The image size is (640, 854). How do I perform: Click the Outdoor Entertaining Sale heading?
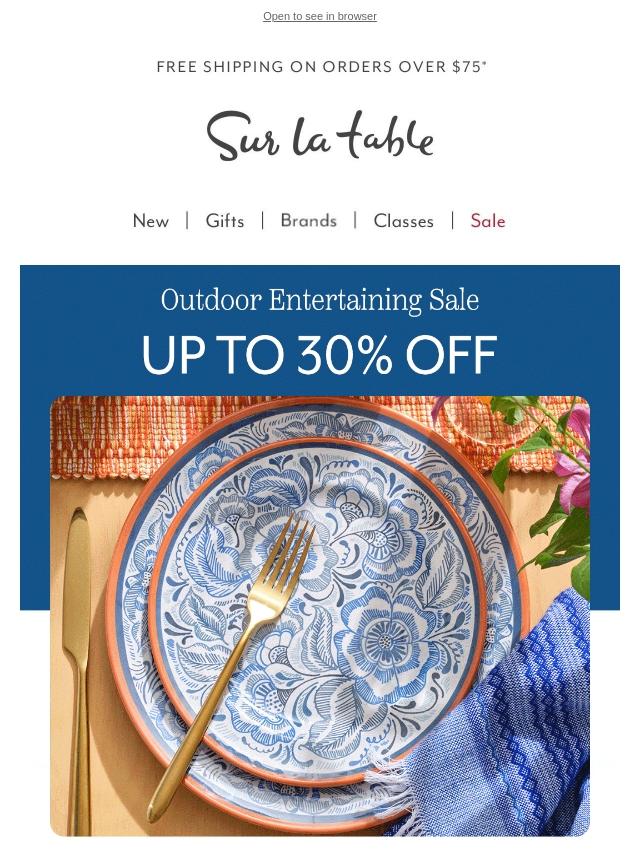pos(320,300)
